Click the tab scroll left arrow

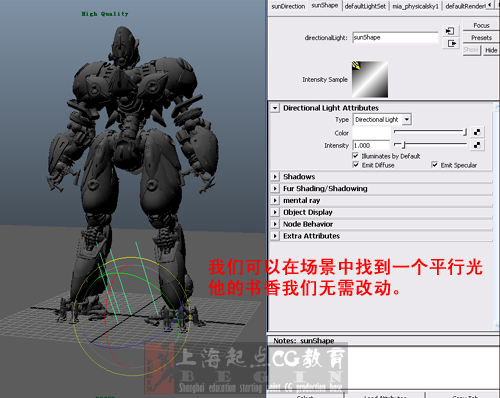489,5
